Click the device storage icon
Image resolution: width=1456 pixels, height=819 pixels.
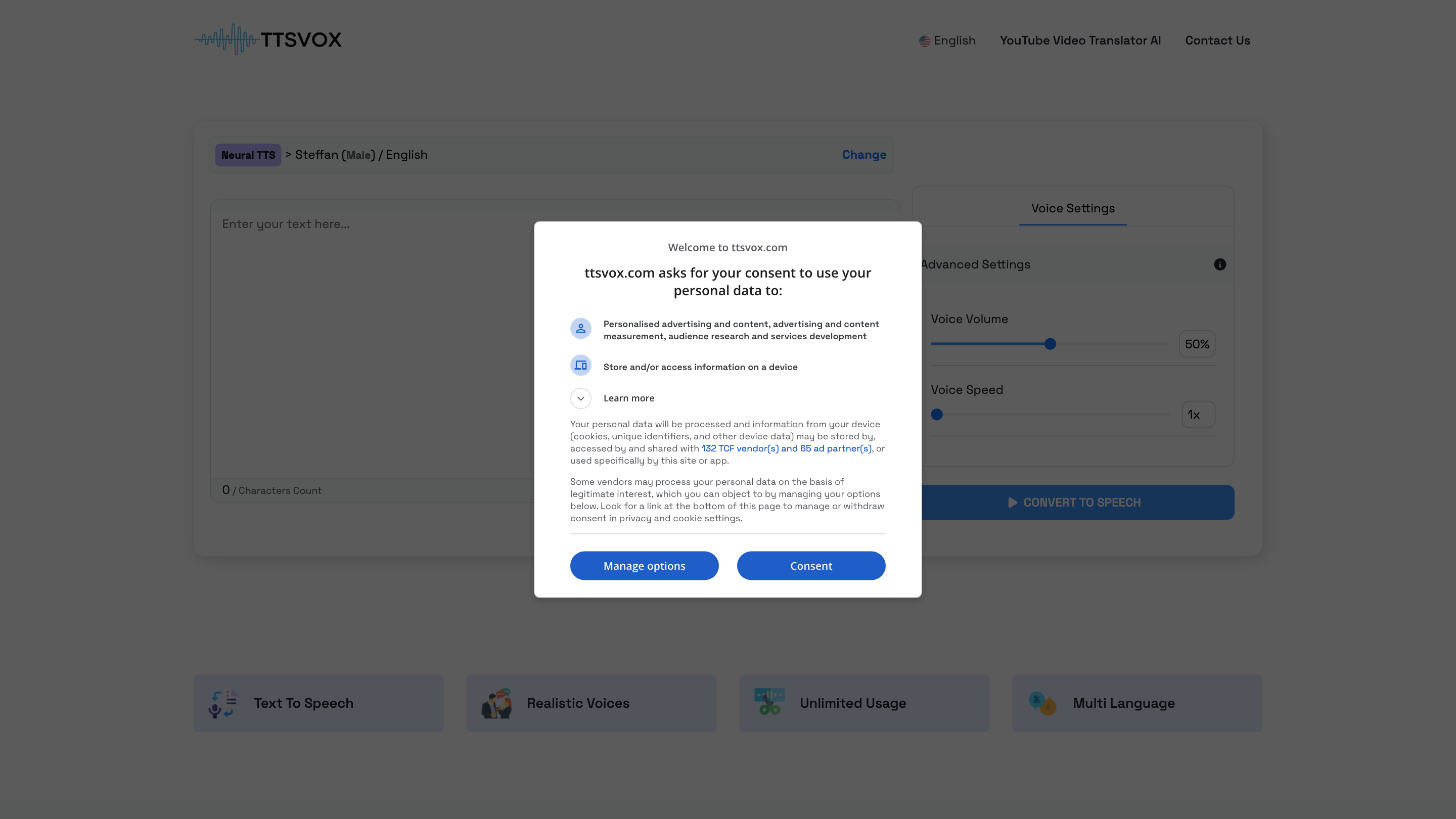[580, 366]
